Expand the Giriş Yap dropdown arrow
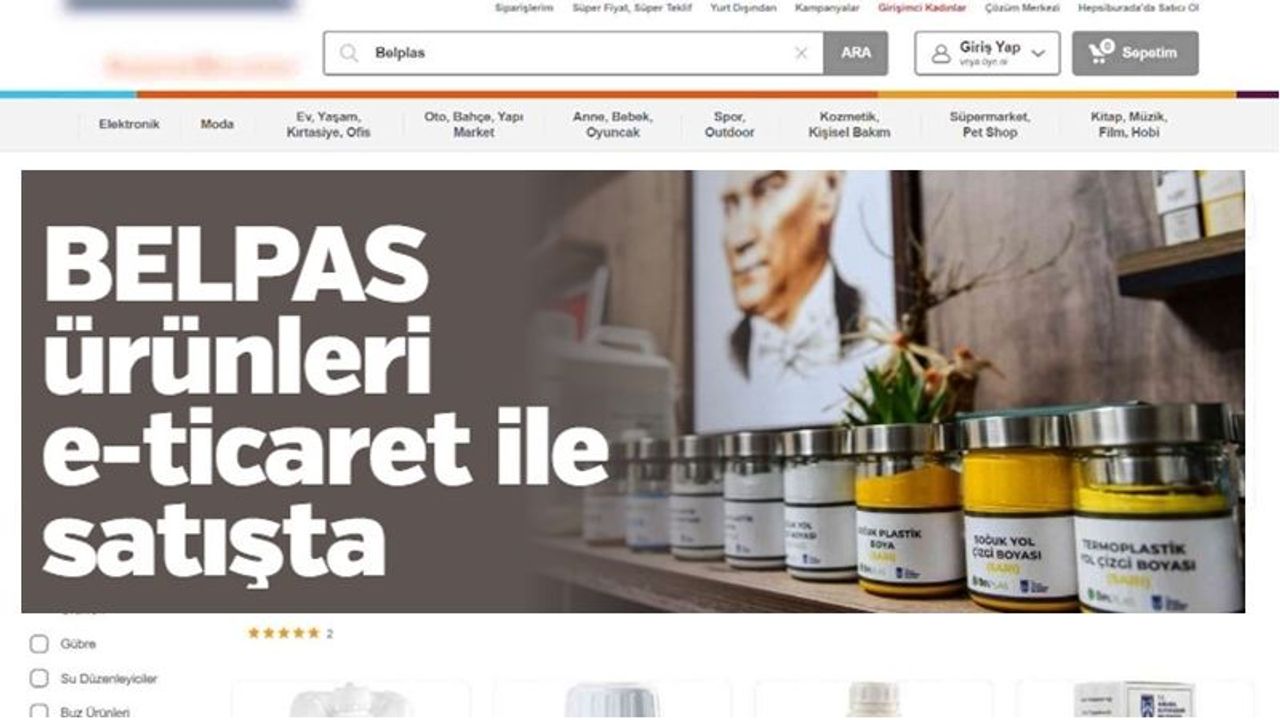This screenshot has width=1280, height=720. (x=1038, y=53)
